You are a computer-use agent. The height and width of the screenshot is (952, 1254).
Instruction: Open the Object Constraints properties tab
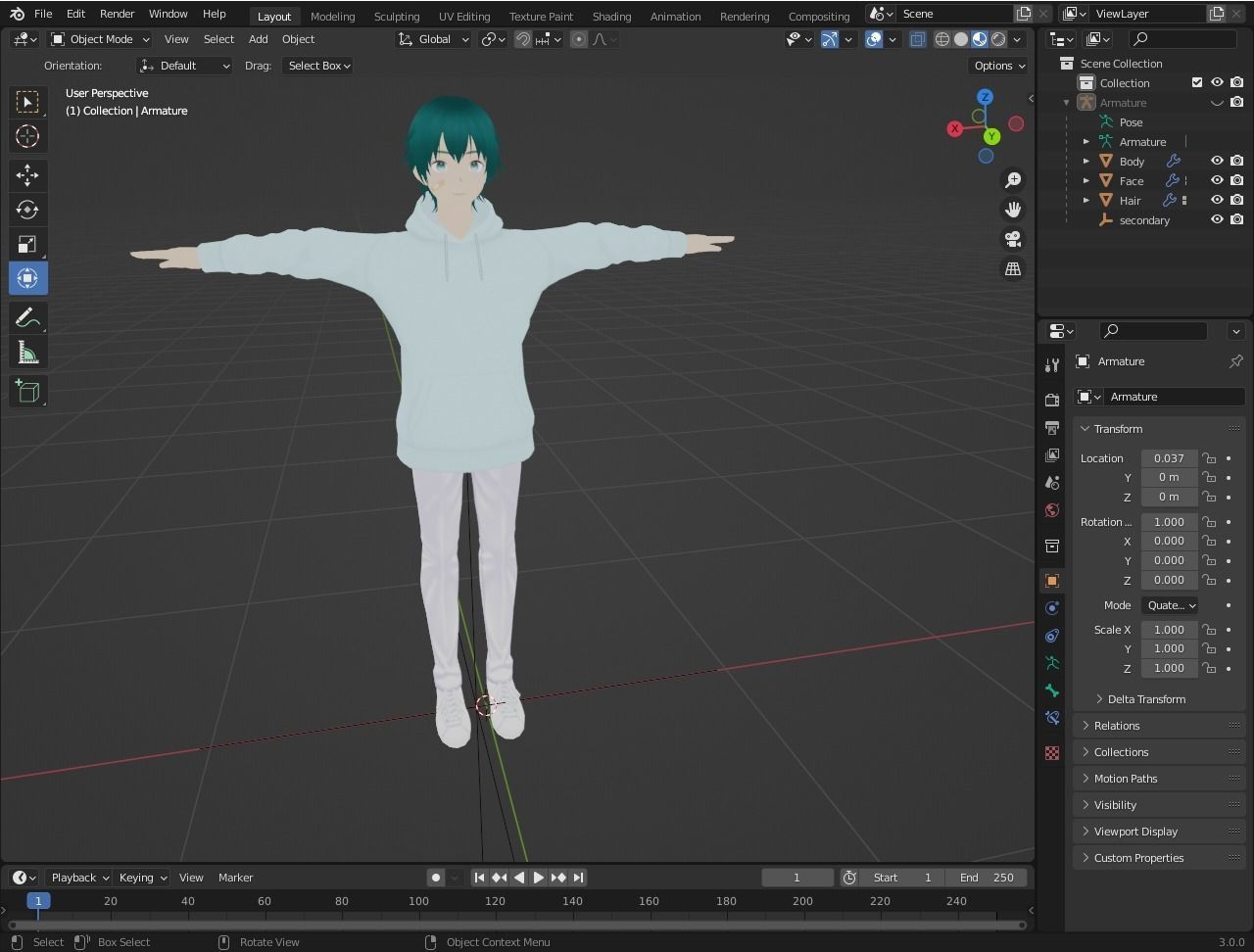click(x=1052, y=636)
